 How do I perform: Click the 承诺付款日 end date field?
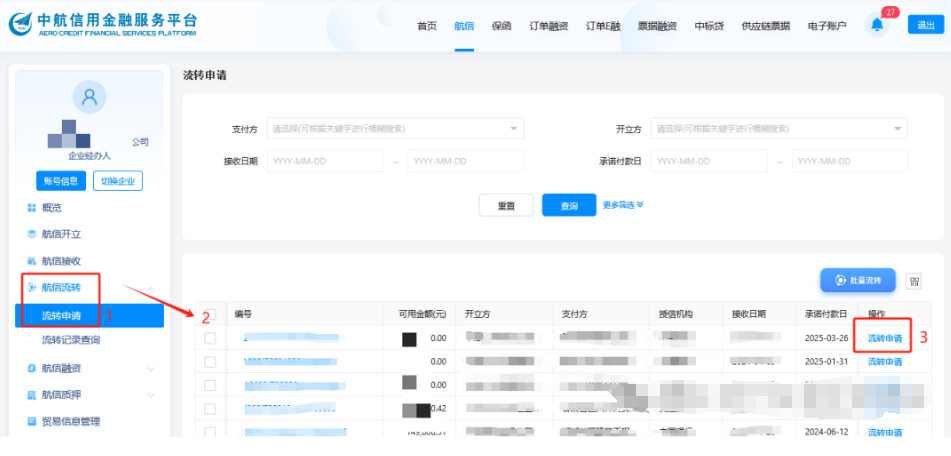pos(850,161)
